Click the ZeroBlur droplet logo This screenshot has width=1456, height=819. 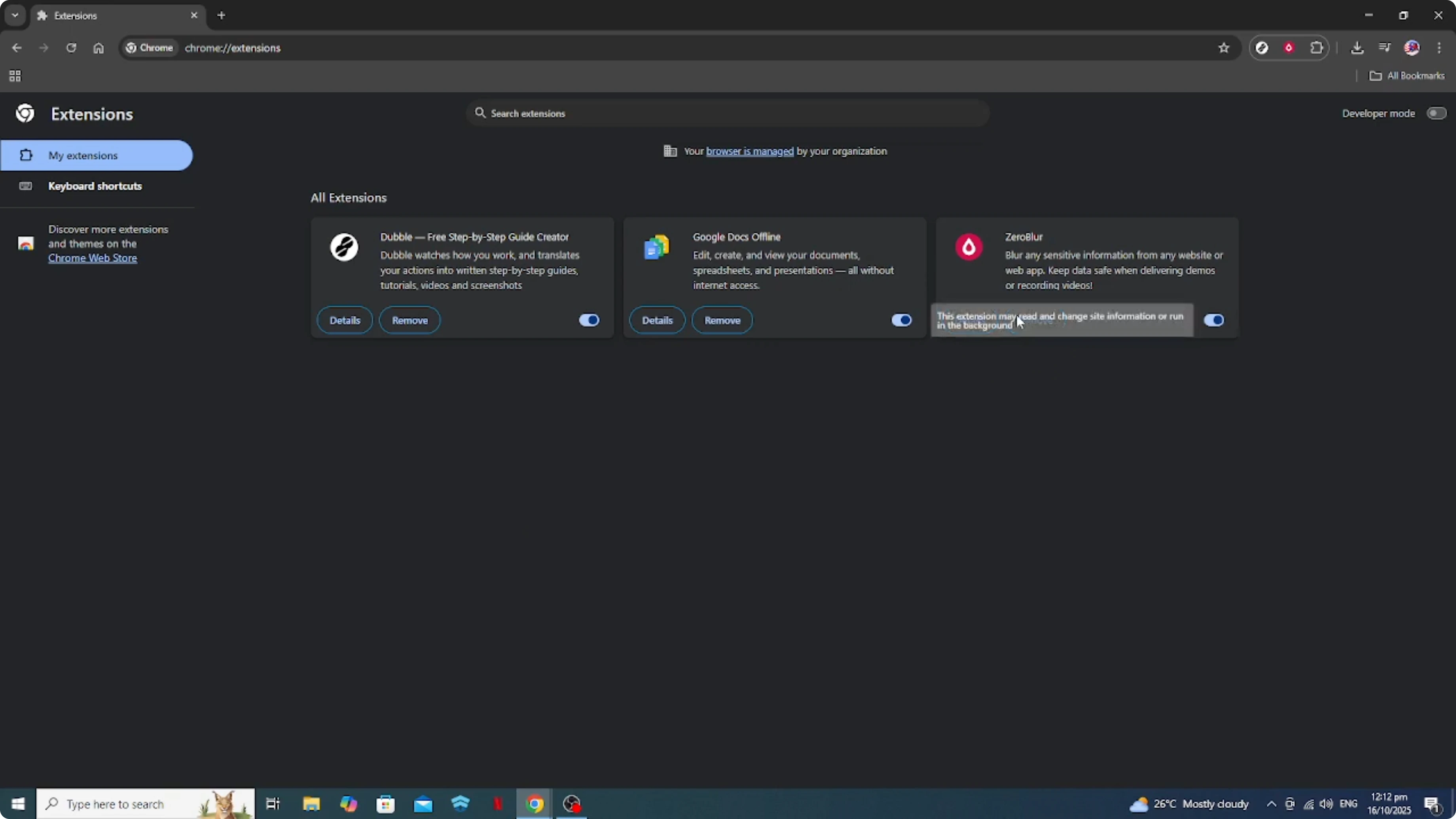[x=969, y=247]
